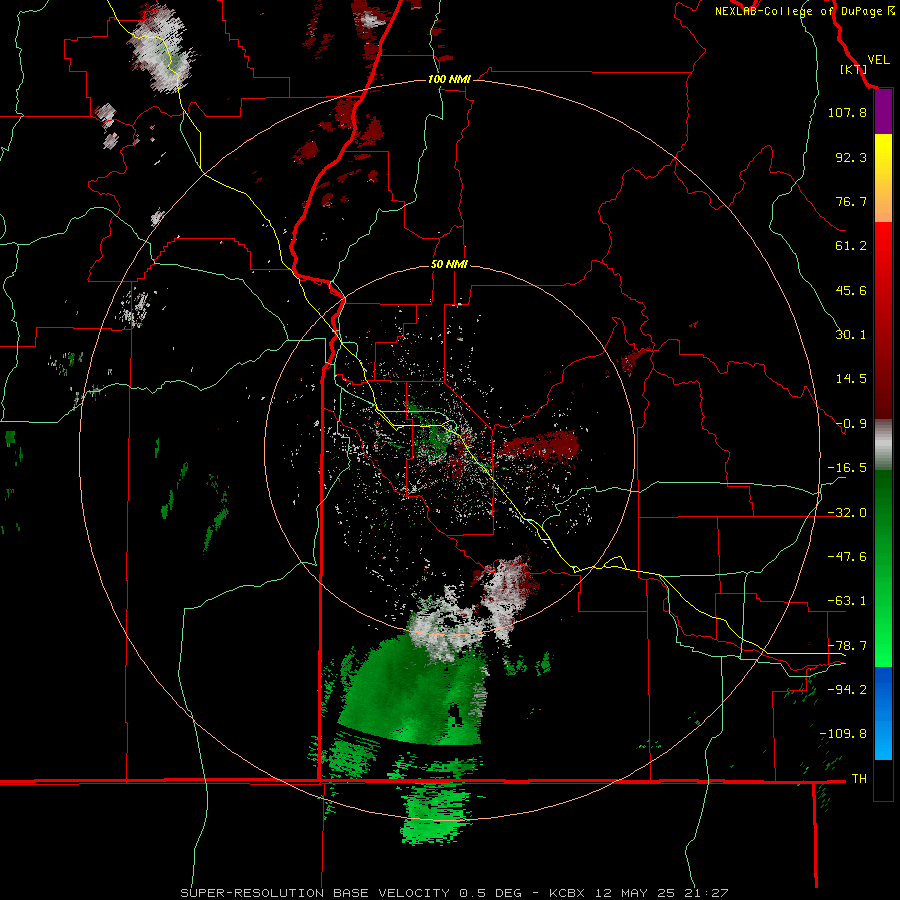Click the 61.2 velocity scale value
The height and width of the screenshot is (900, 900).
click(851, 246)
